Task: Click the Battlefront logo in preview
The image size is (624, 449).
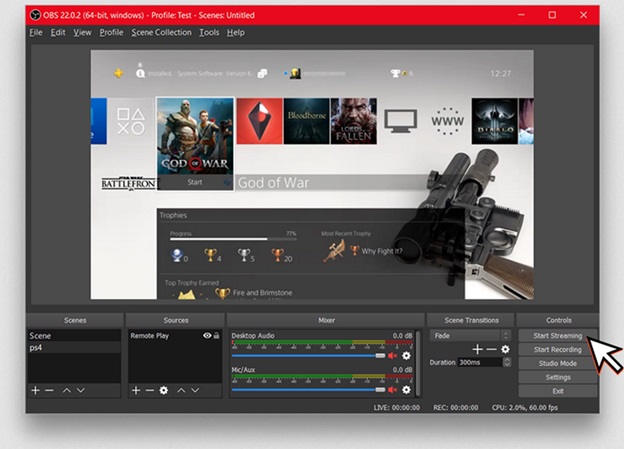Action: click(130, 184)
